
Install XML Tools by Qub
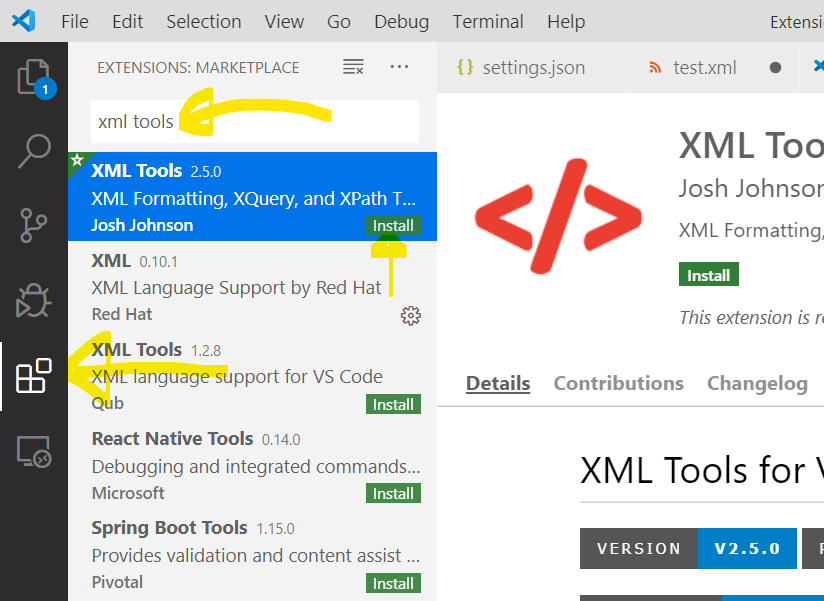pyautogui.click(x=393, y=405)
